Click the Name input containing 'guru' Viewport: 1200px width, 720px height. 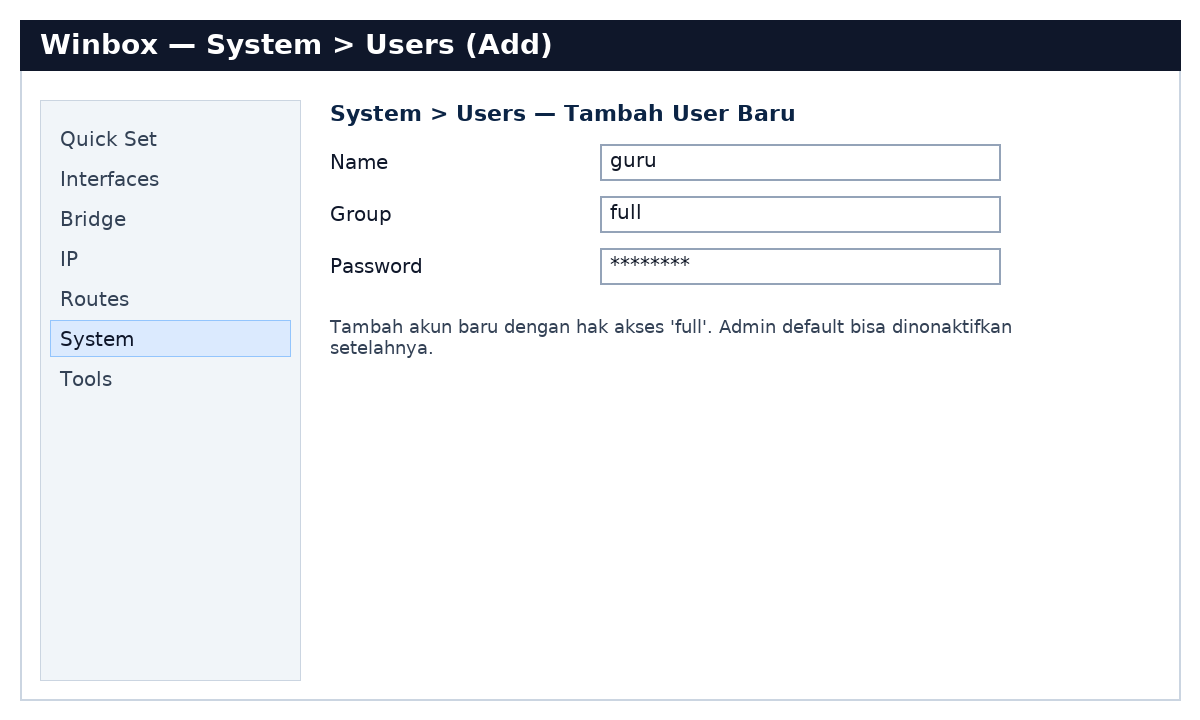[x=800, y=162]
